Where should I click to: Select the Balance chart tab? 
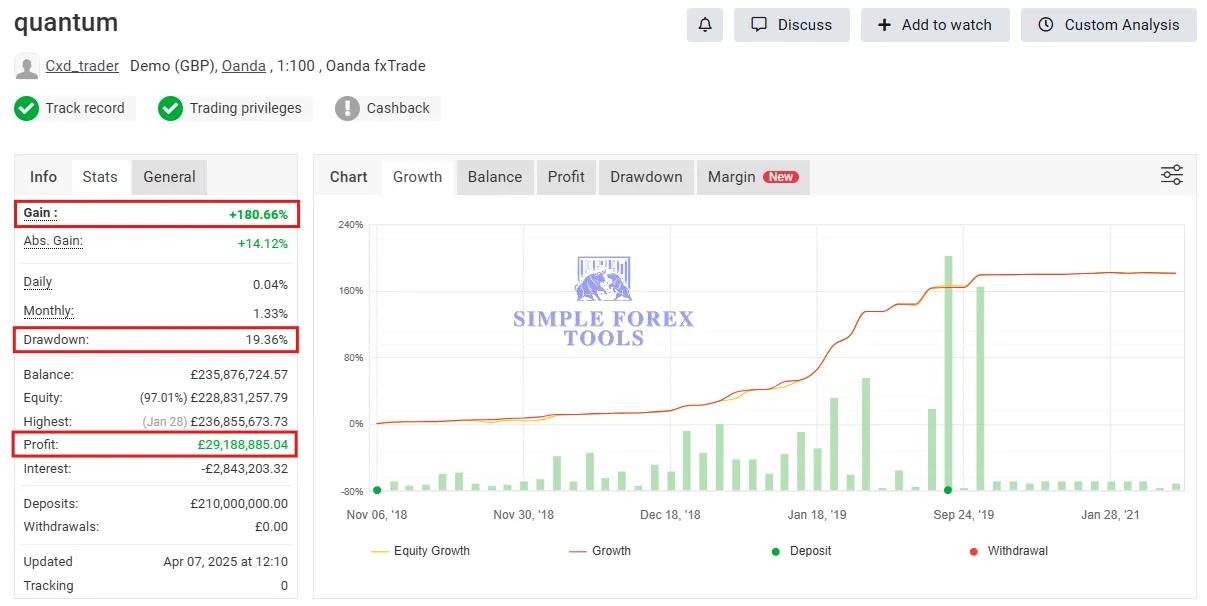coord(495,177)
